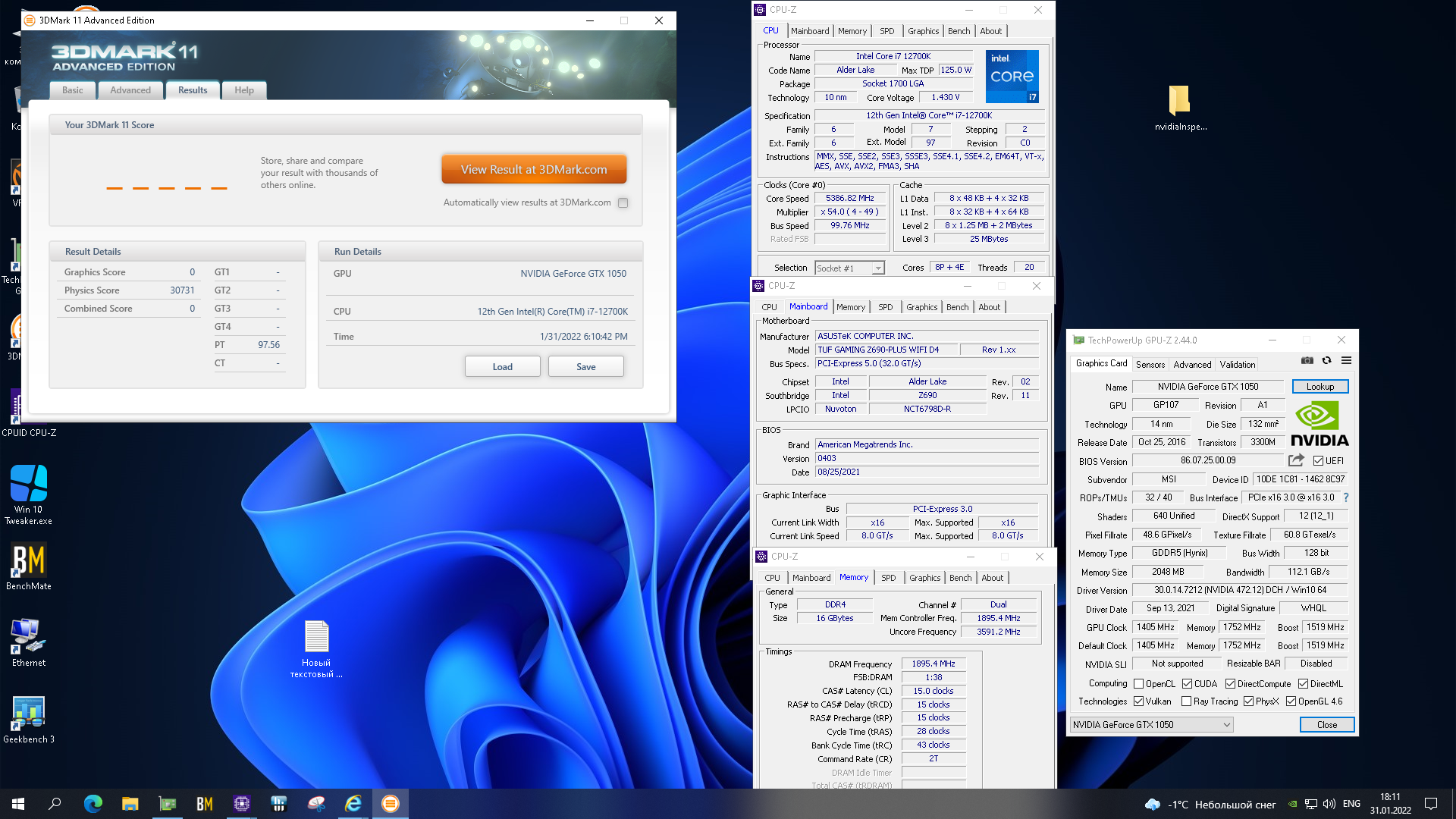
Task: Click the 3DMark 11 orange taskbar icon
Action: point(391,804)
